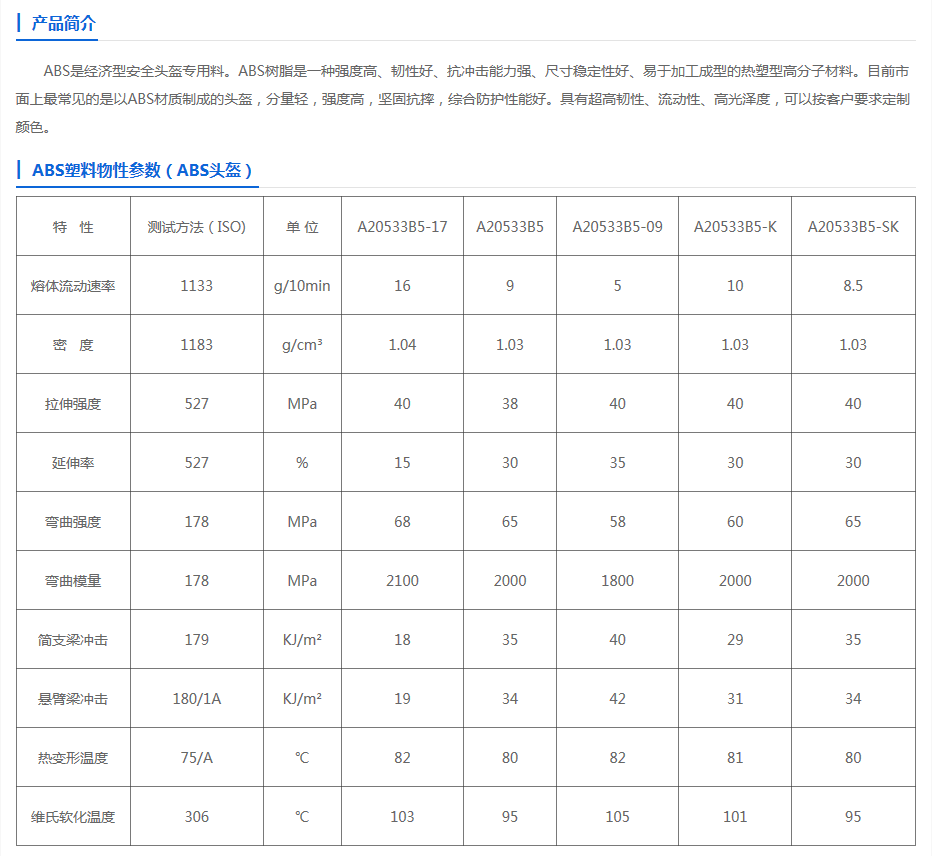Click the test method value 75/A

(197, 758)
